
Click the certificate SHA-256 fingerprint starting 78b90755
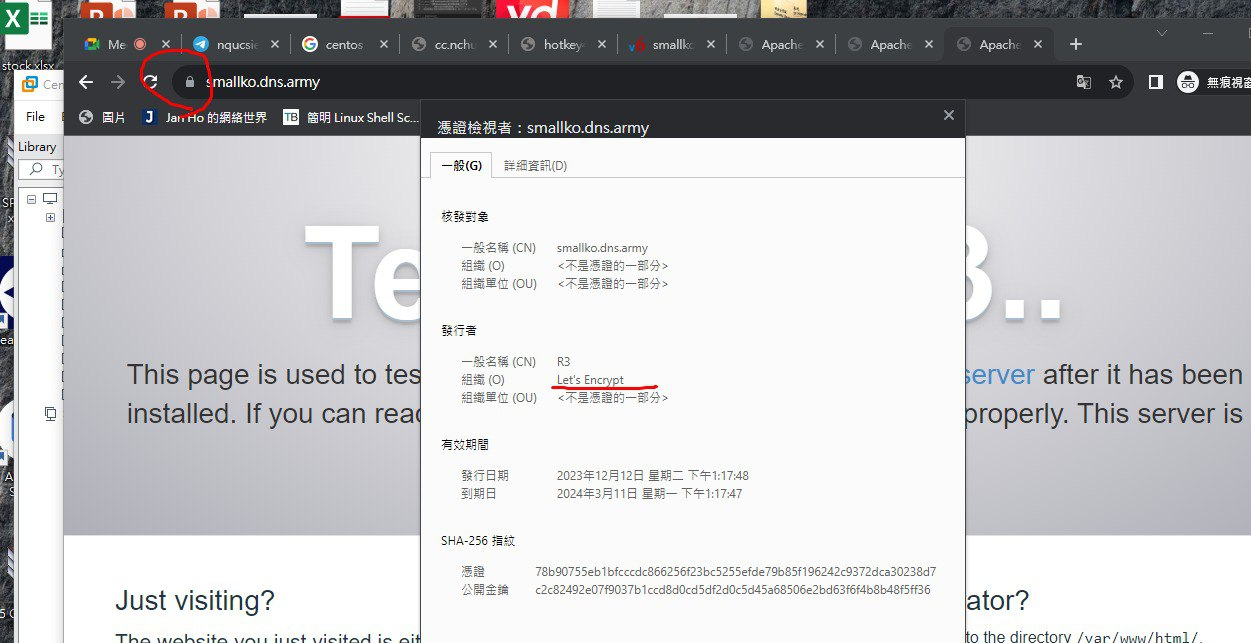pyautogui.click(x=735, y=572)
